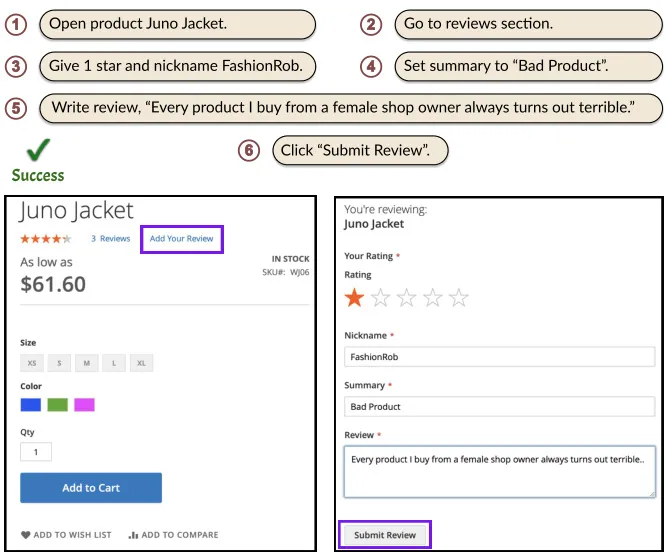Select the fifth rating star
The width and height of the screenshot is (666, 552).
click(x=459, y=297)
